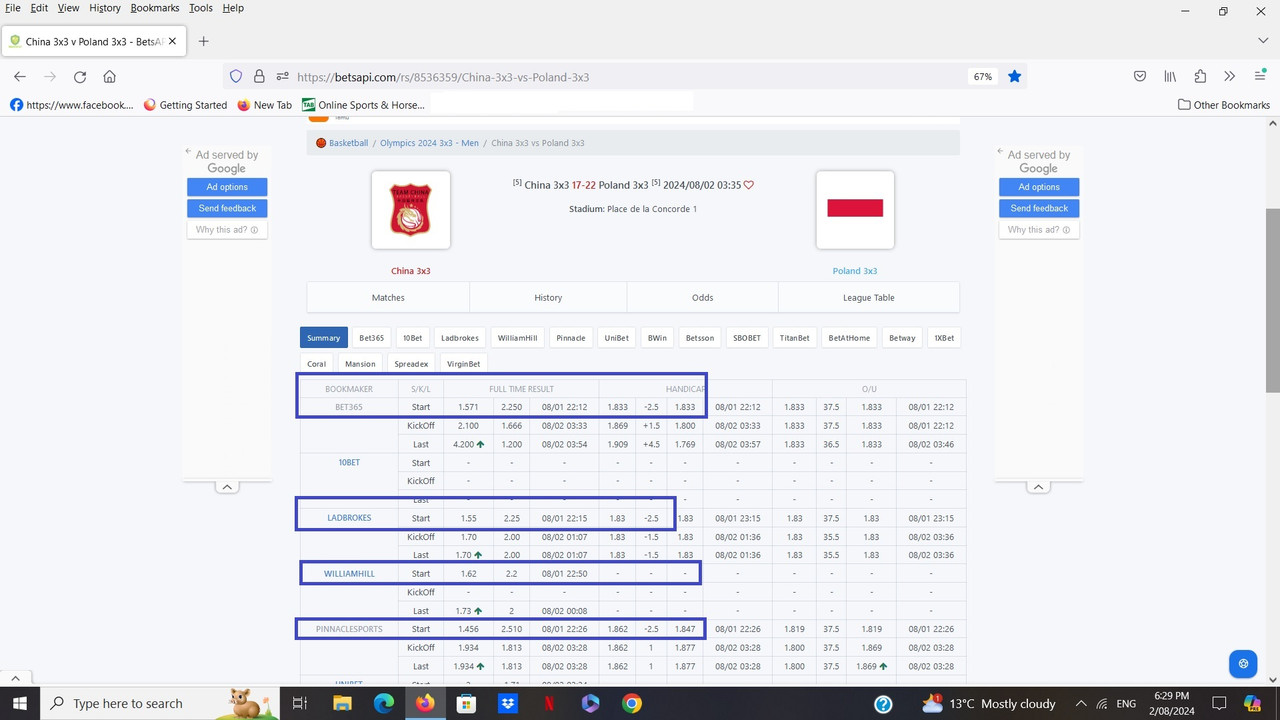The image size is (1280, 720).
Task: Click the 10BET bookmaker link in table
Action: (x=349, y=463)
